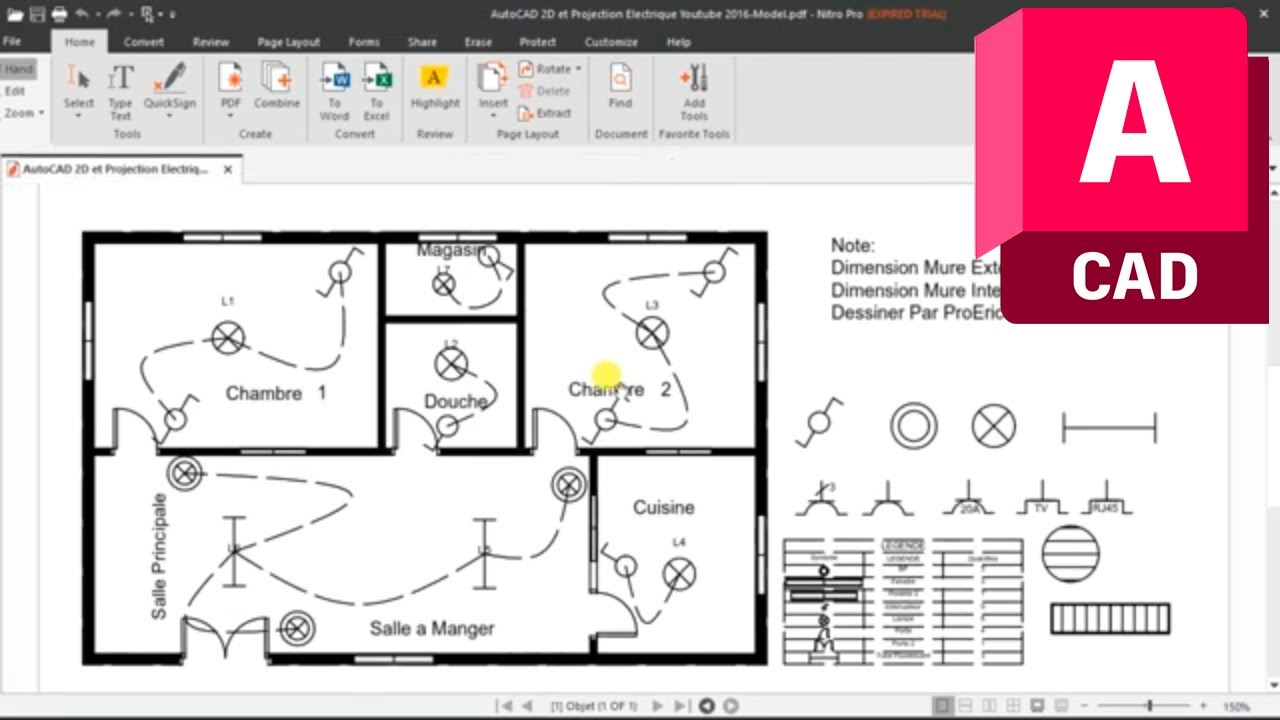Go to previous page arrow in status bar
The image size is (1280, 720).
tap(527, 706)
